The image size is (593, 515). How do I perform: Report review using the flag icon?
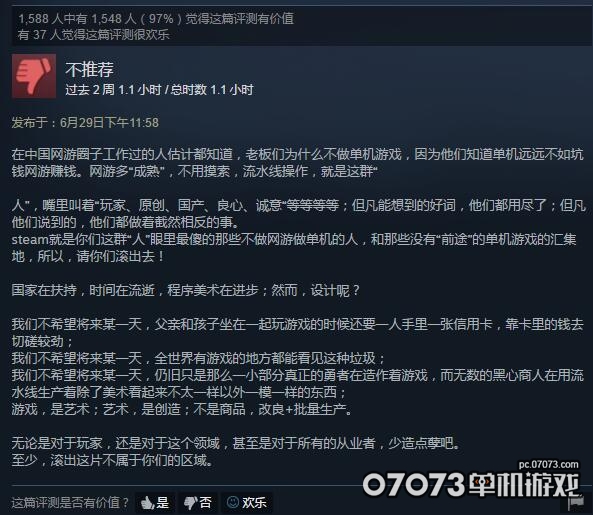(576, 503)
